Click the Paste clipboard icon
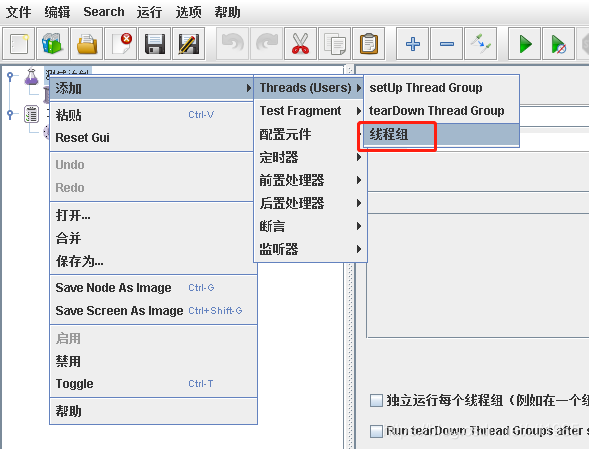 point(369,44)
